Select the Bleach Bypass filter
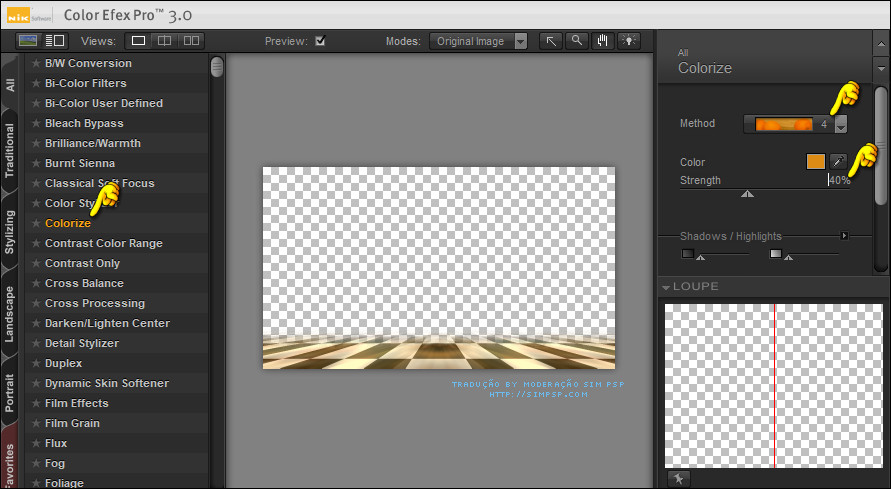This screenshot has height=489, width=891. click(84, 123)
